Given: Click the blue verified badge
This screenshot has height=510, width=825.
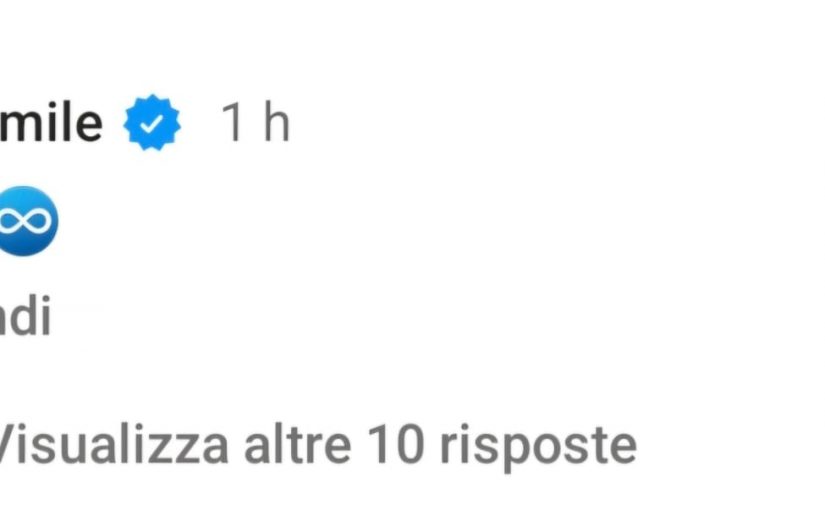Looking at the screenshot, I should (152, 123).
